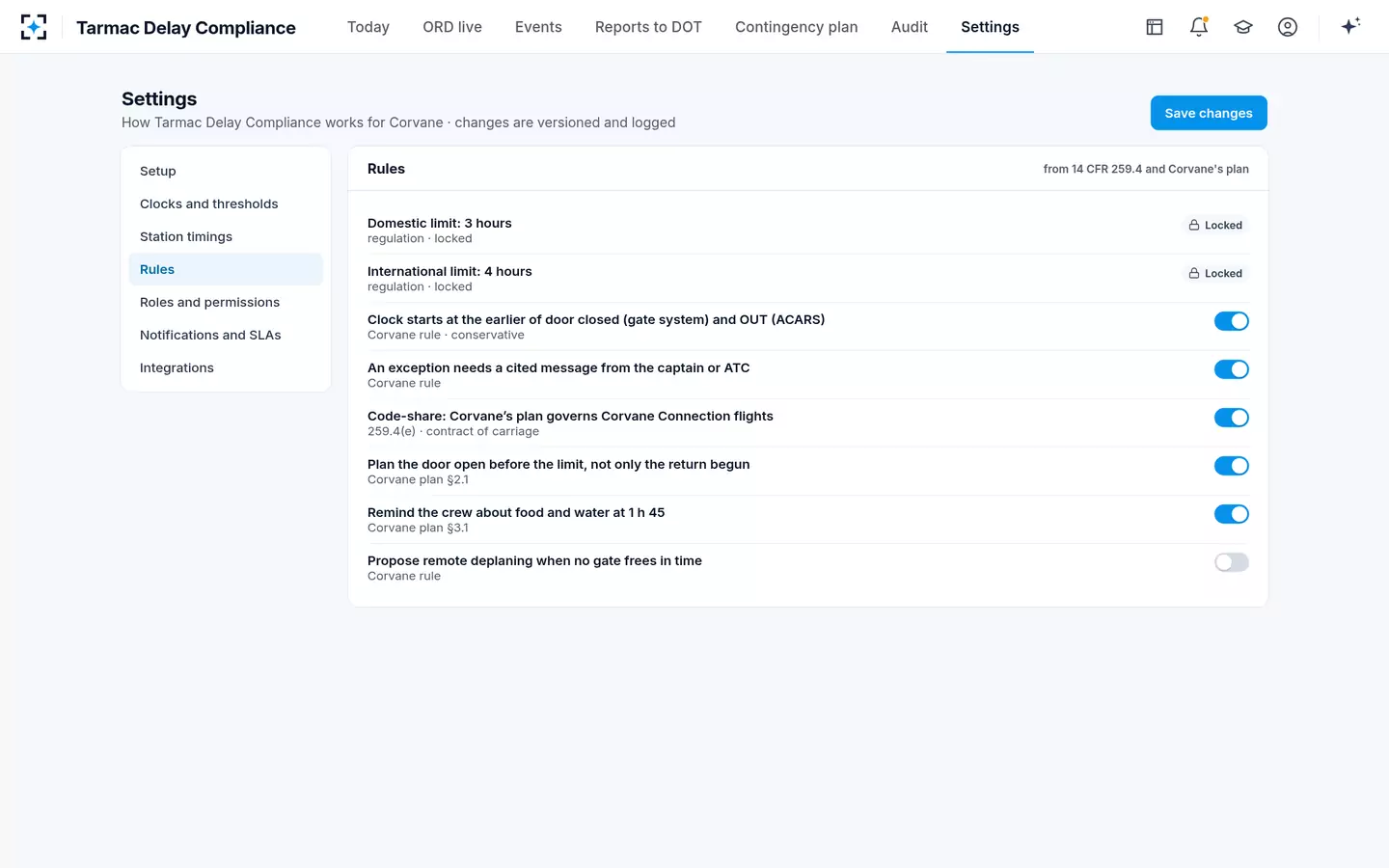Open Setup in settings sidebar

[226, 171]
